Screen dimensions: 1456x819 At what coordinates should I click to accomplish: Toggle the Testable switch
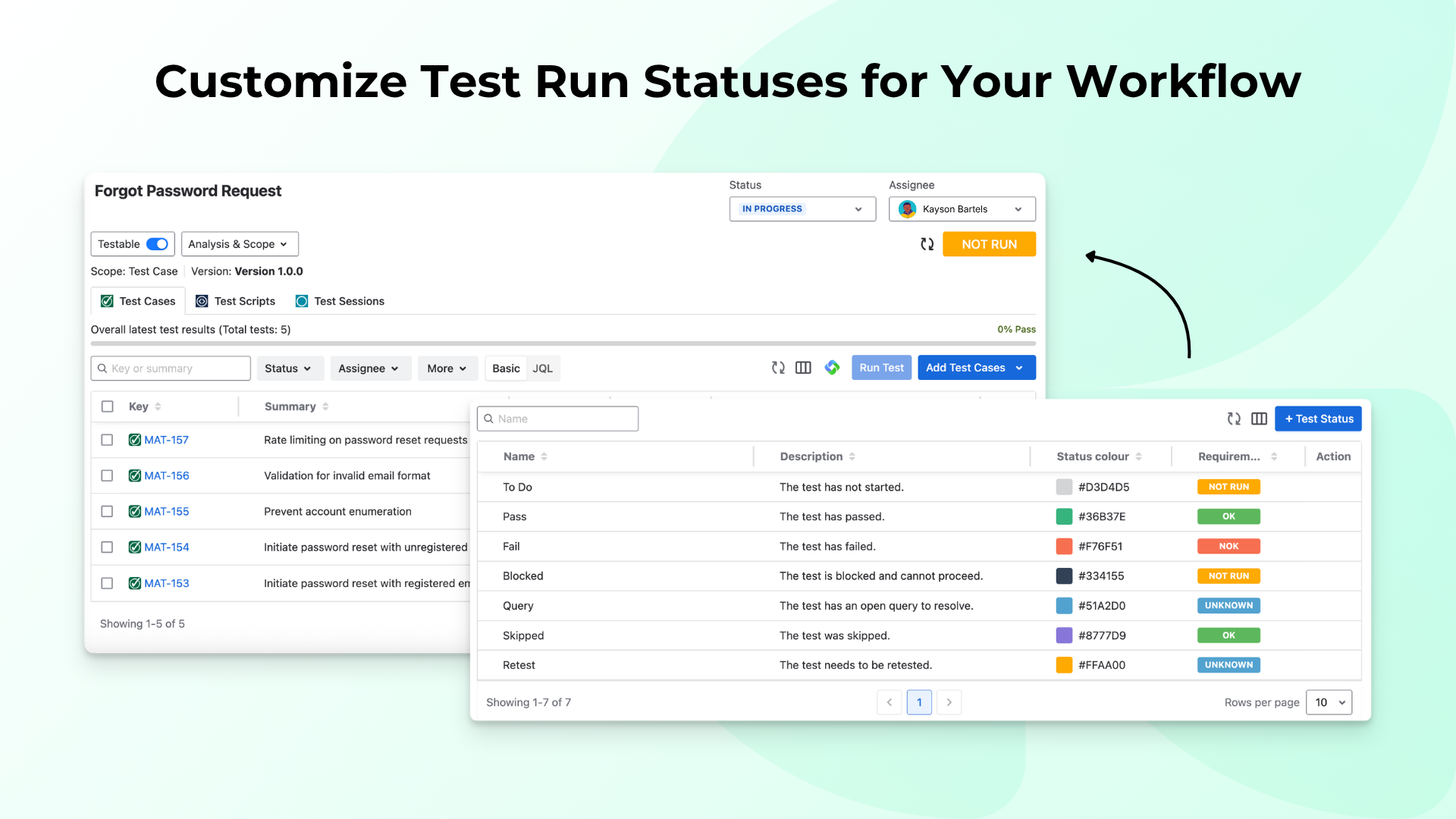pos(157,244)
